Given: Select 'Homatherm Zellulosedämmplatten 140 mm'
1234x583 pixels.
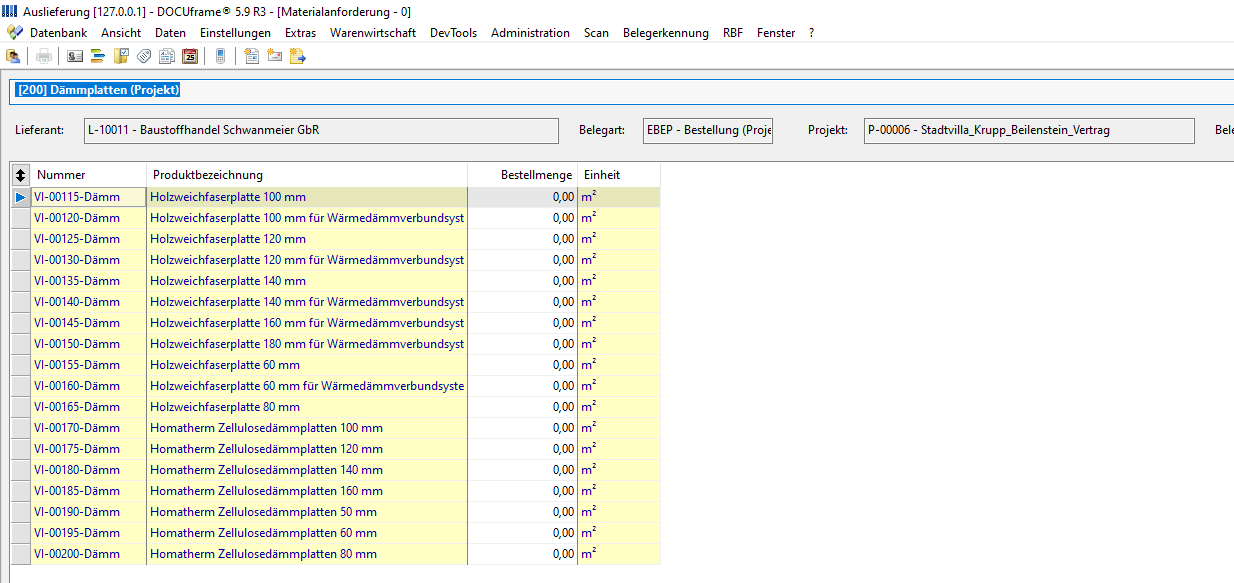Looking at the screenshot, I should click(307, 470).
